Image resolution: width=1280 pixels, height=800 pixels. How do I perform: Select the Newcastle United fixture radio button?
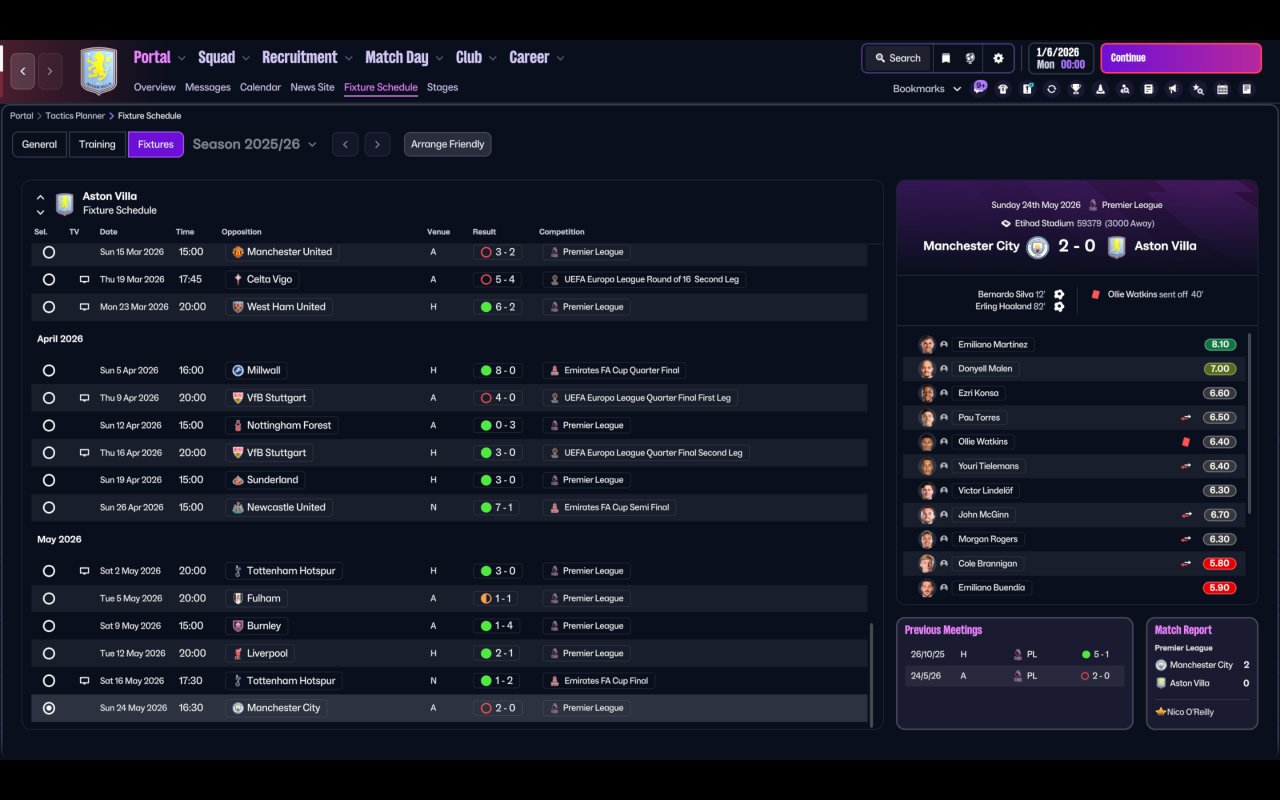pyautogui.click(x=49, y=507)
